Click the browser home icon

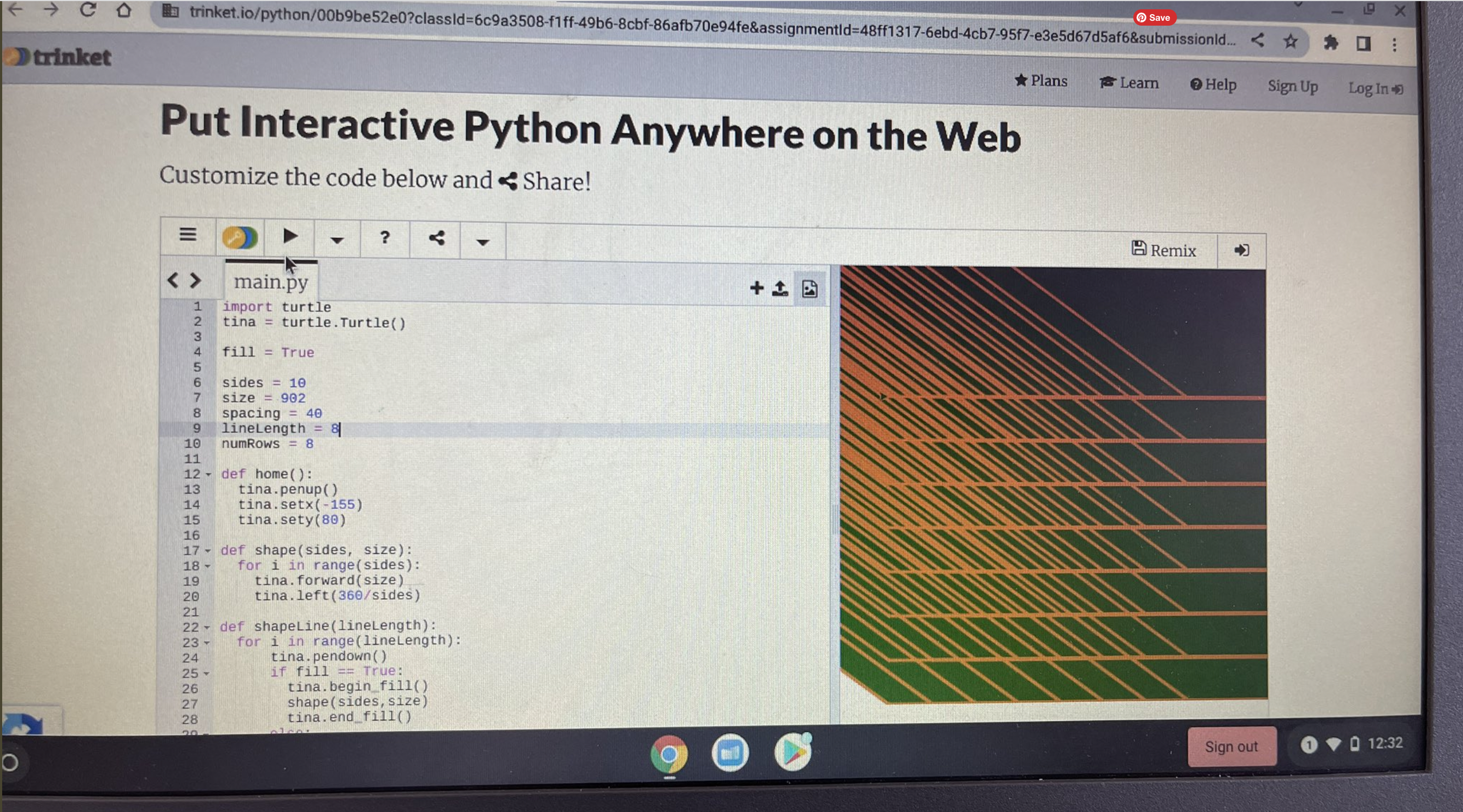point(124,10)
